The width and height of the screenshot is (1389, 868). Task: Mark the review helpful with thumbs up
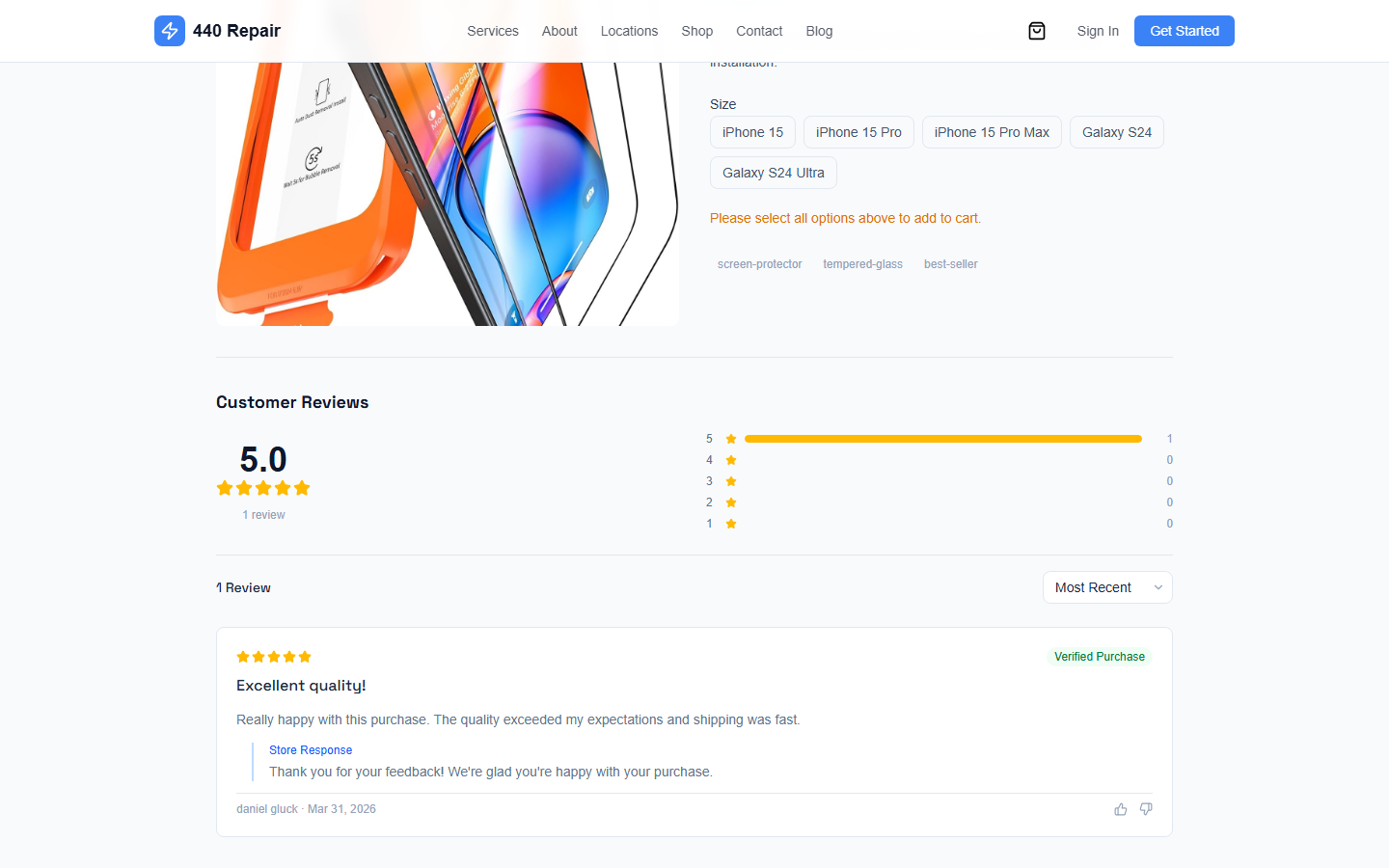[x=1120, y=809]
